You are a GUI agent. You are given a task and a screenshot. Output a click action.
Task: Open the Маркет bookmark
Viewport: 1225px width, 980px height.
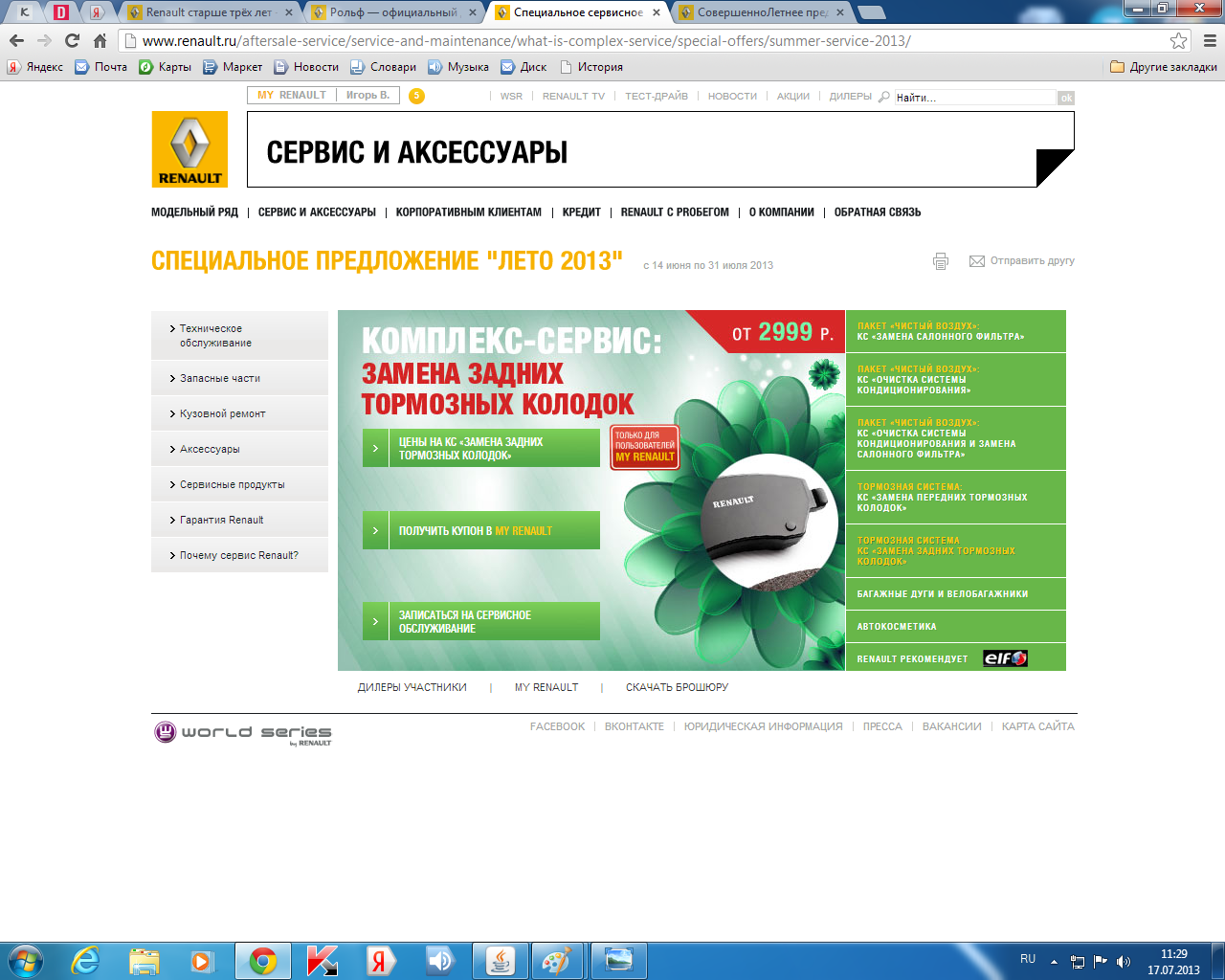[x=233, y=67]
